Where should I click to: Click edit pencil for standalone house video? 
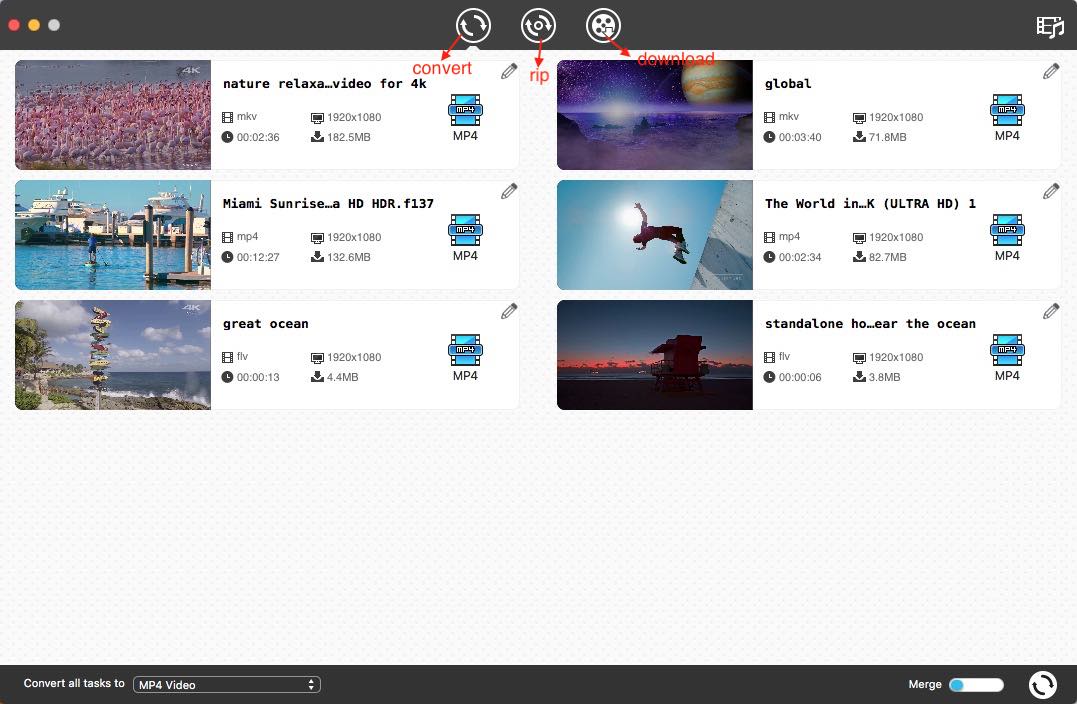1051,311
